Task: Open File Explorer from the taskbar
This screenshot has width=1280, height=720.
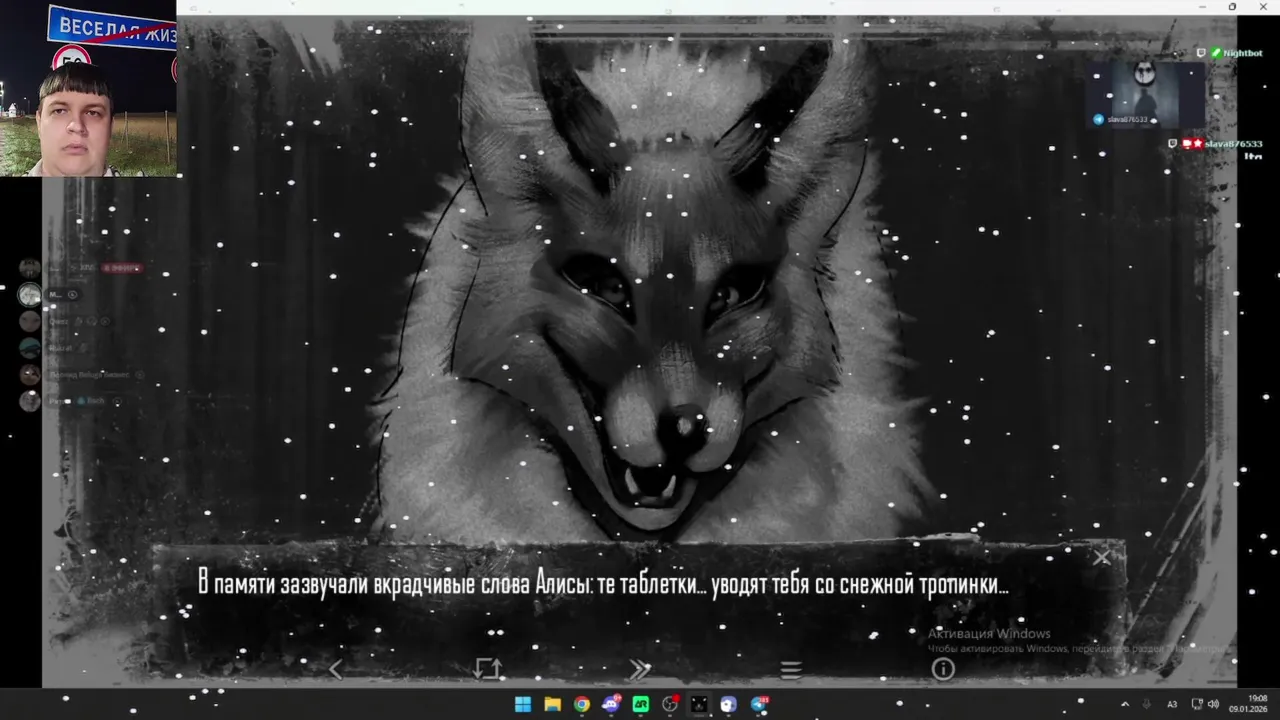Action: pos(552,704)
